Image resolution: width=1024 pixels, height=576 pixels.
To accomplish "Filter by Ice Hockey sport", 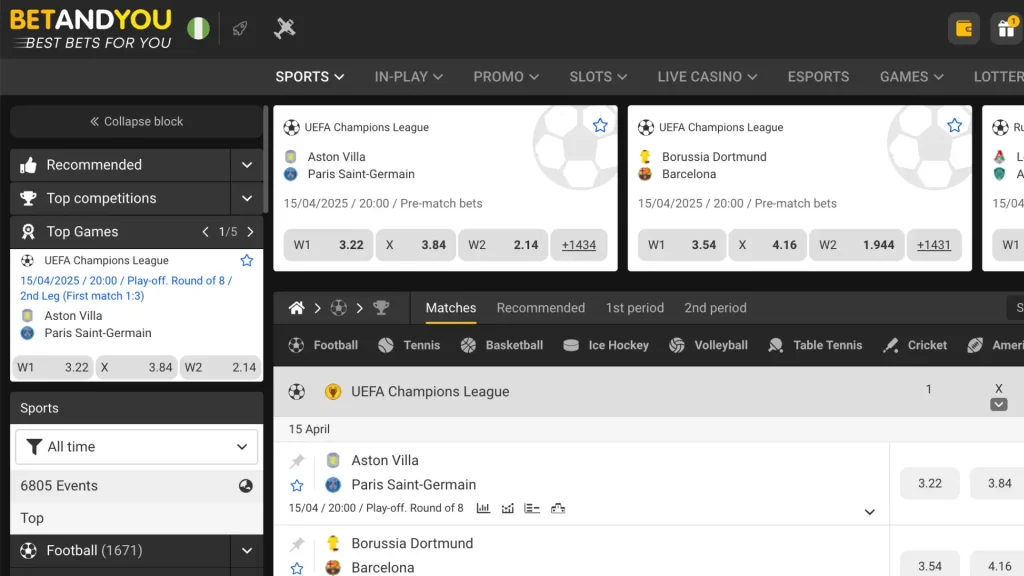I will [605, 345].
